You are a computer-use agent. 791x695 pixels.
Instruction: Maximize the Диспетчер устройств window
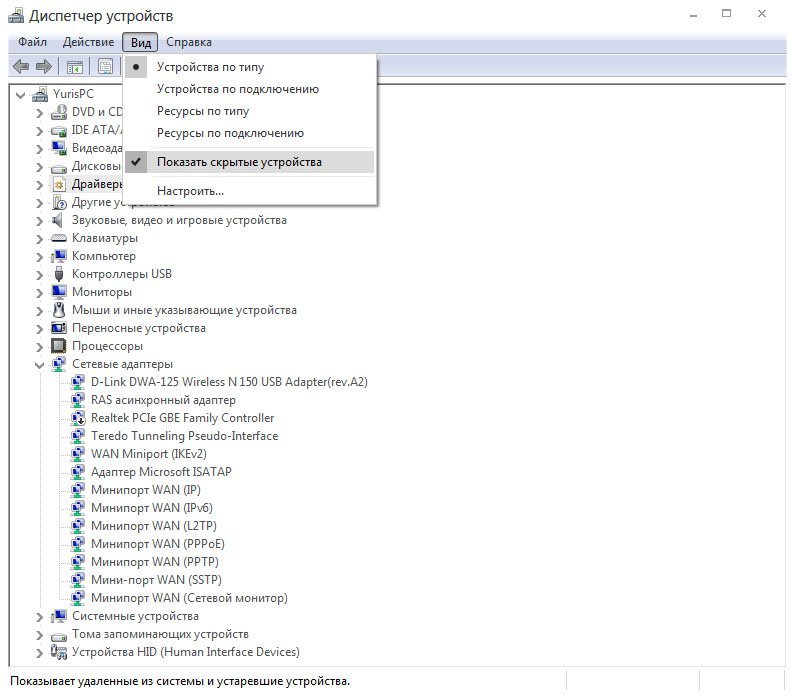pyautogui.click(x=726, y=14)
